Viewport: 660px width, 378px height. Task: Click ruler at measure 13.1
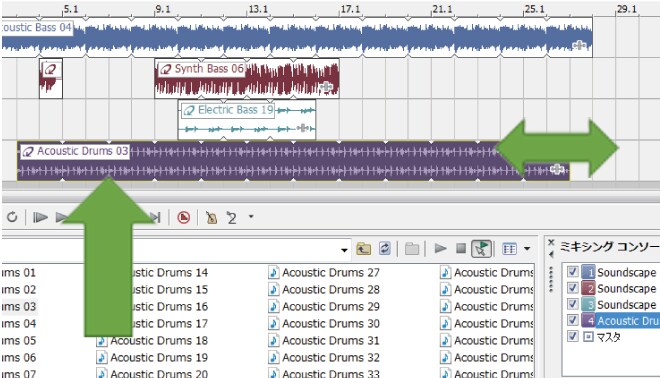[x=258, y=9]
